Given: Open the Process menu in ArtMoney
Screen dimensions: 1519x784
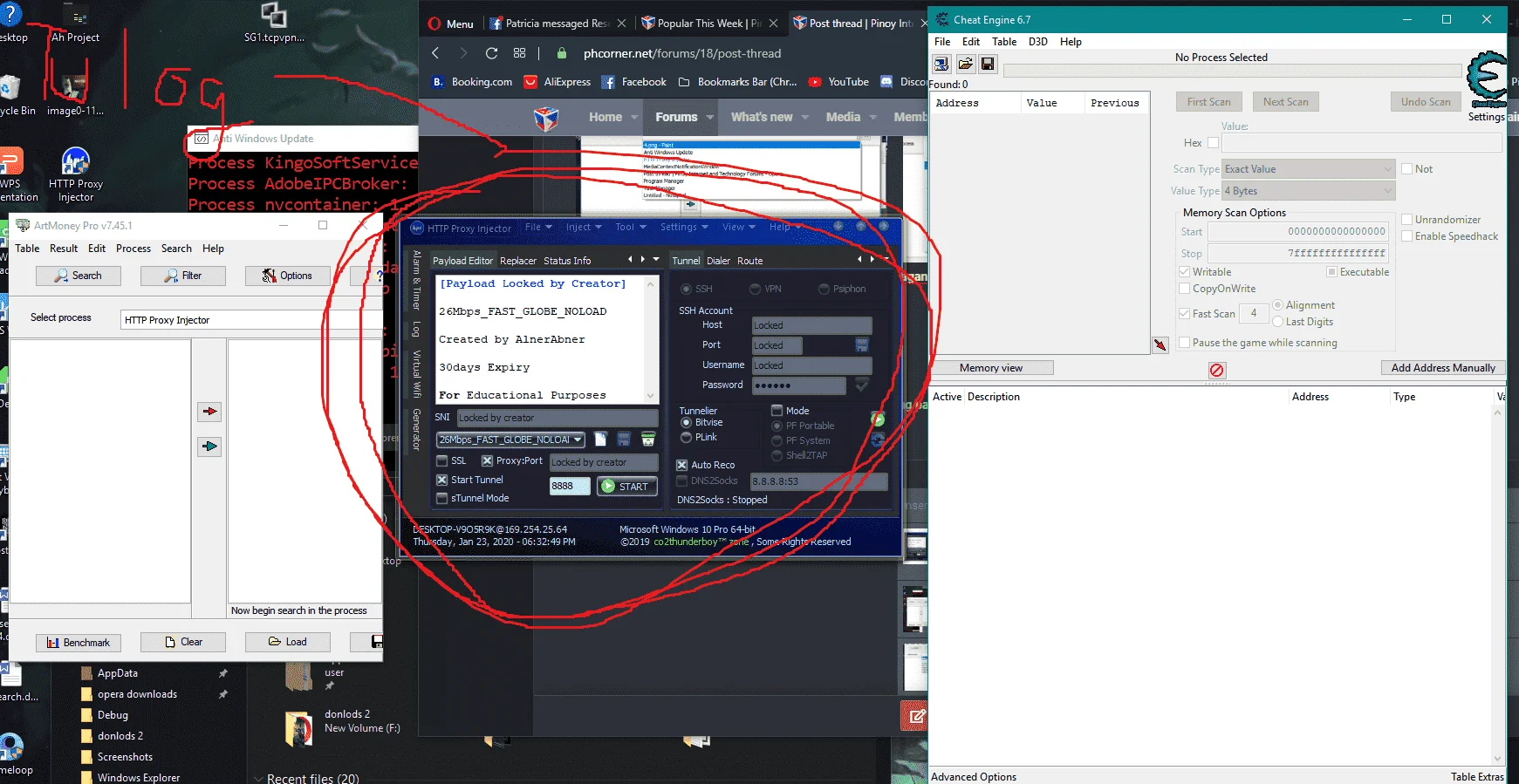Looking at the screenshot, I should click(x=133, y=249).
